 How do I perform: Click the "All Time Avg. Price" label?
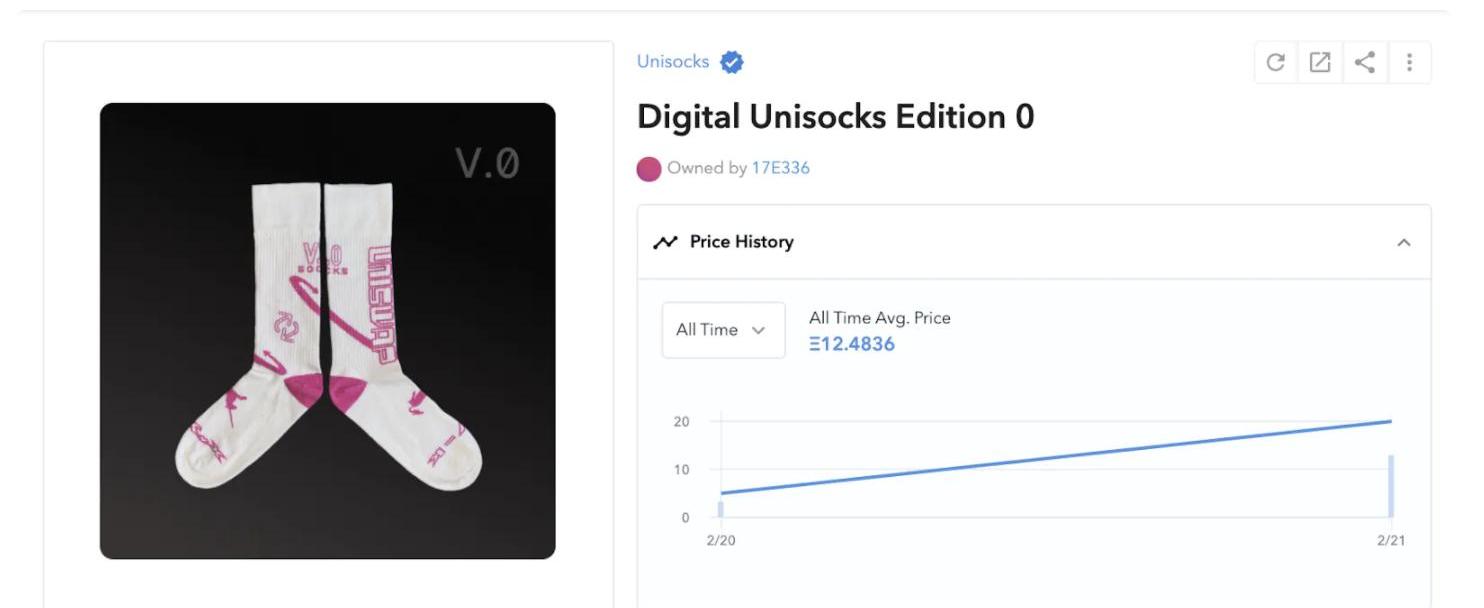(x=879, y=318)
